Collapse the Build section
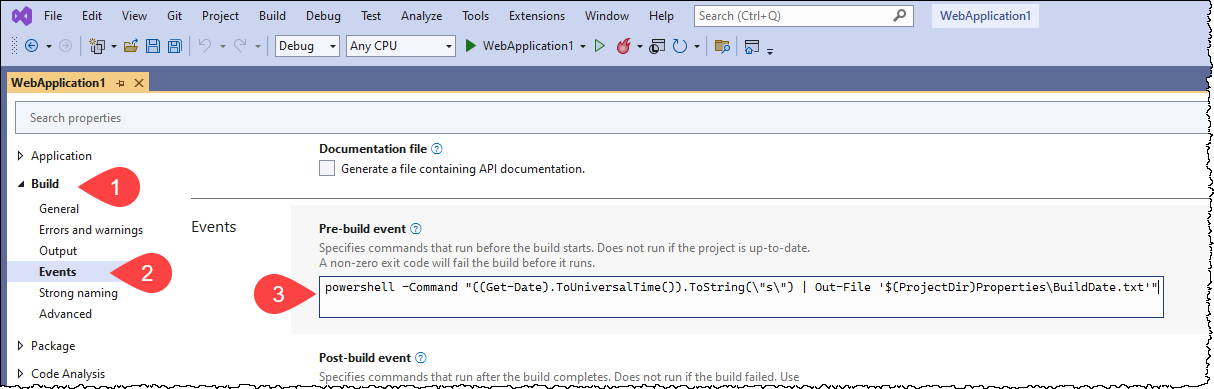 tap(21, 184)
